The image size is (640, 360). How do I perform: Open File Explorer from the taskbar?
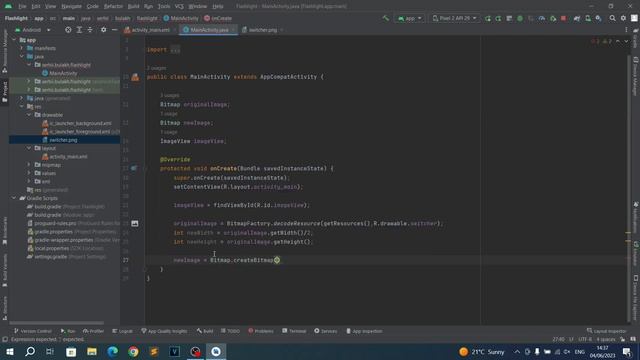point(92,352)
